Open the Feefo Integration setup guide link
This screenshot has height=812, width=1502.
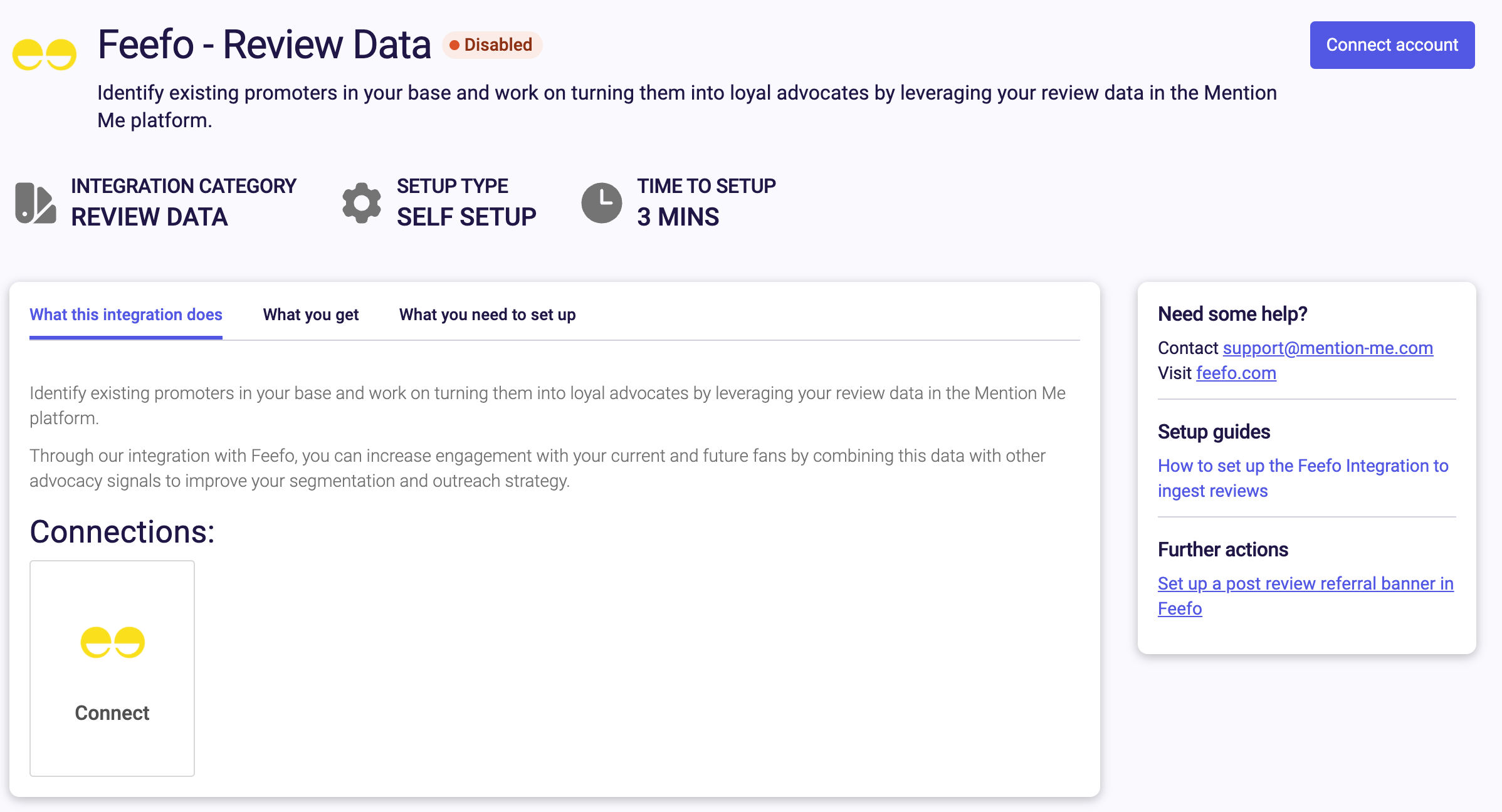coord(1303,478)
